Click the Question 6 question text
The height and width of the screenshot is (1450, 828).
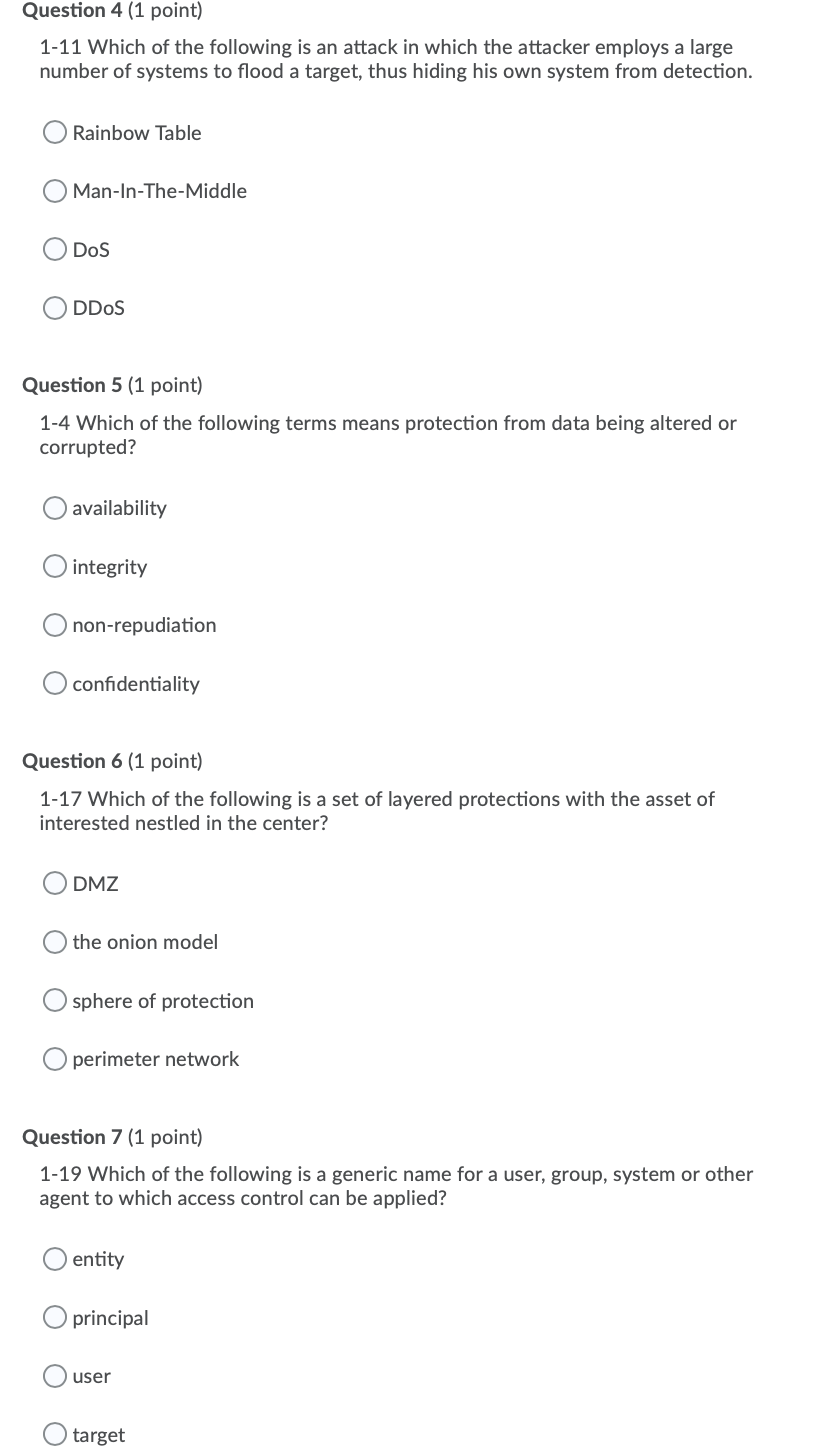(376, 810)
